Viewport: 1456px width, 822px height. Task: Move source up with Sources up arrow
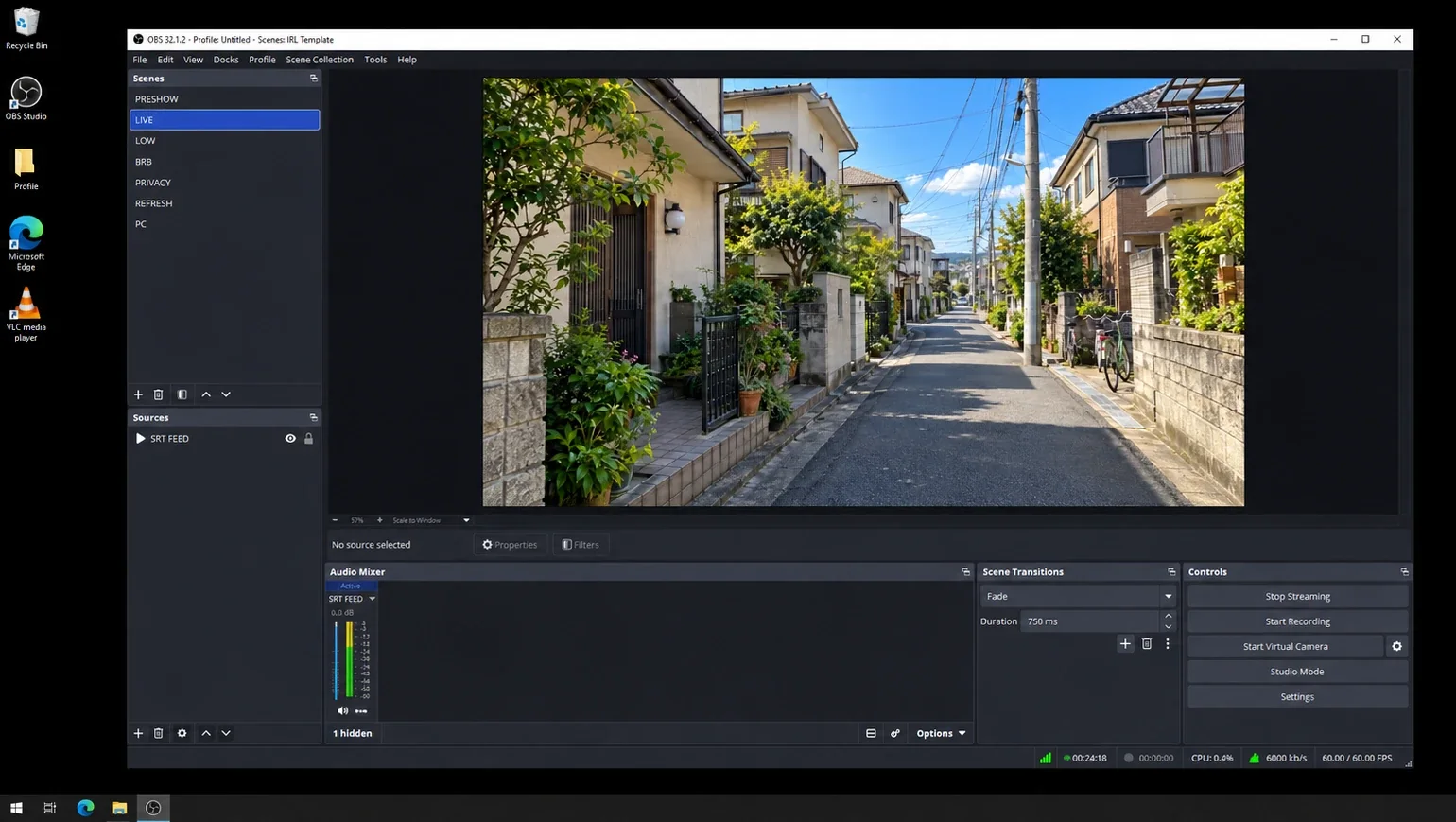[206, 733]
